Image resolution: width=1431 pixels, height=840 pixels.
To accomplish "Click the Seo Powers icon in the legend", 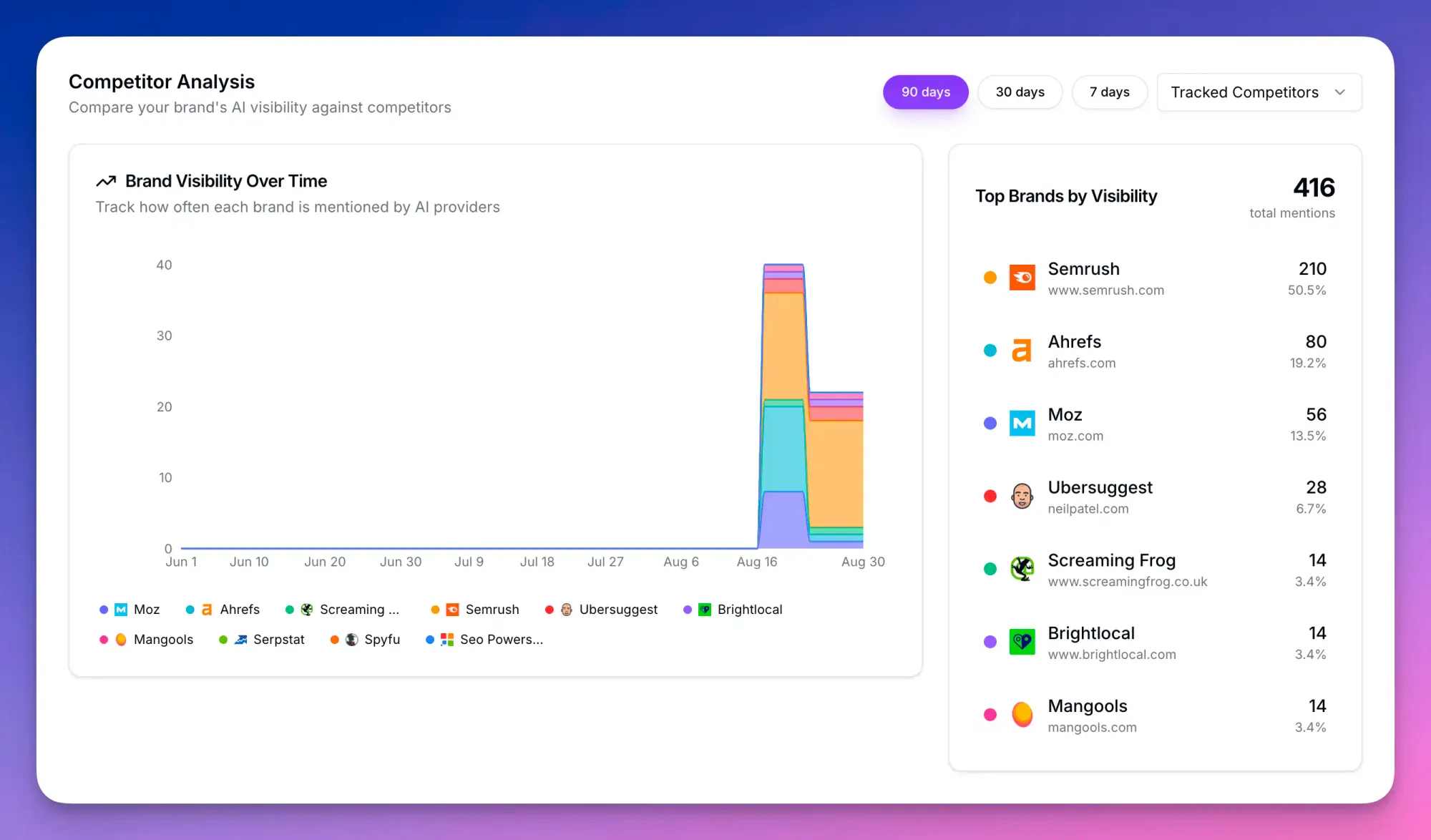I will [x=446, y=640].
